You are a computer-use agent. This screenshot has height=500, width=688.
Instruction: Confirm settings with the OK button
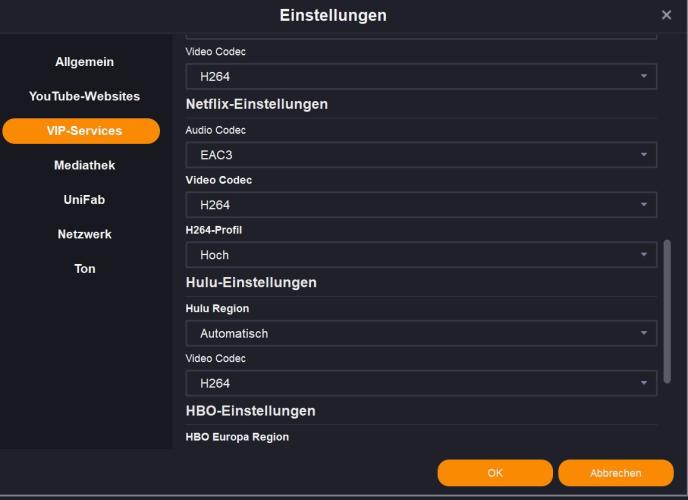pos(495,473)
